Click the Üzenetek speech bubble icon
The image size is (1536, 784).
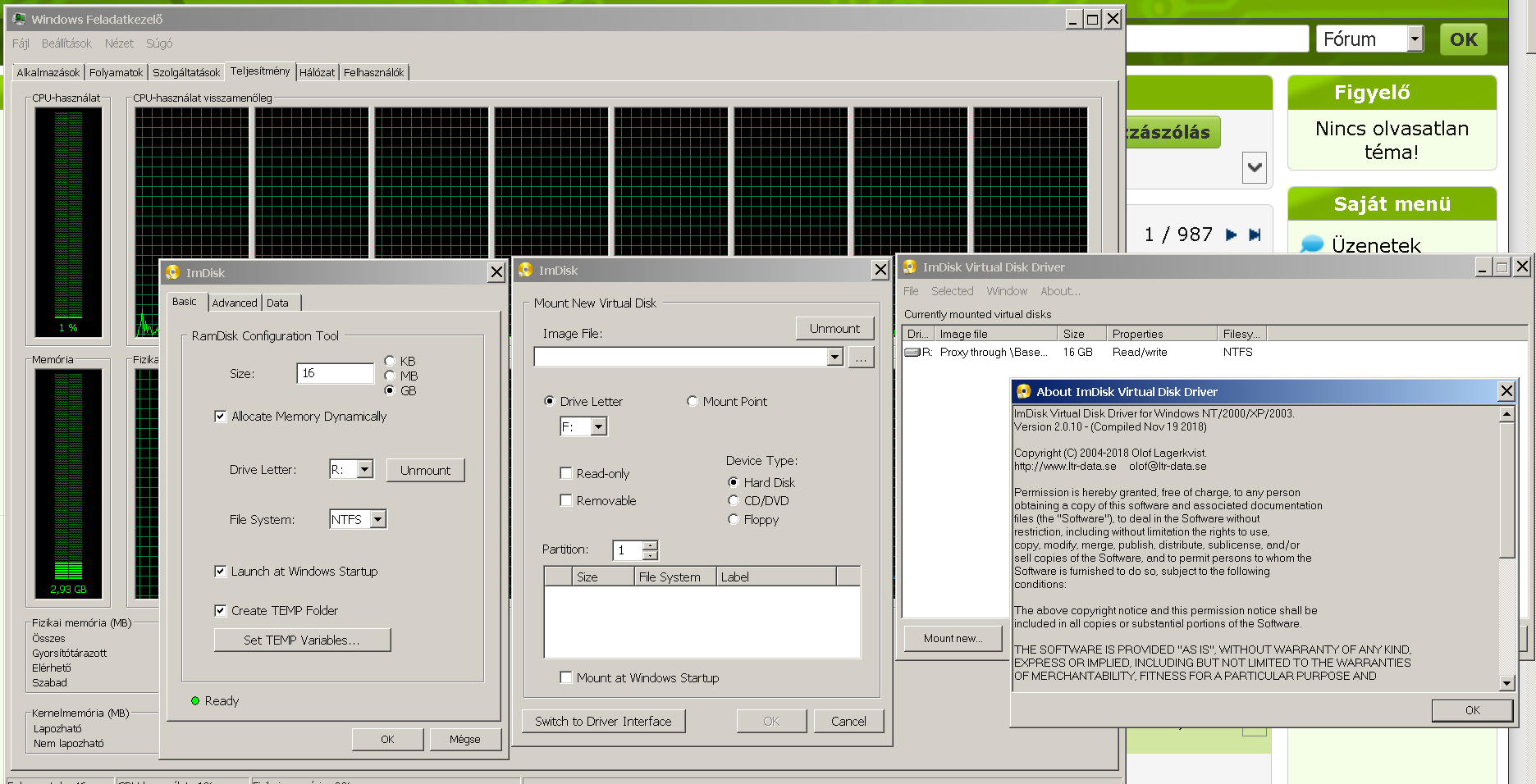click(x=1312, y=244)
